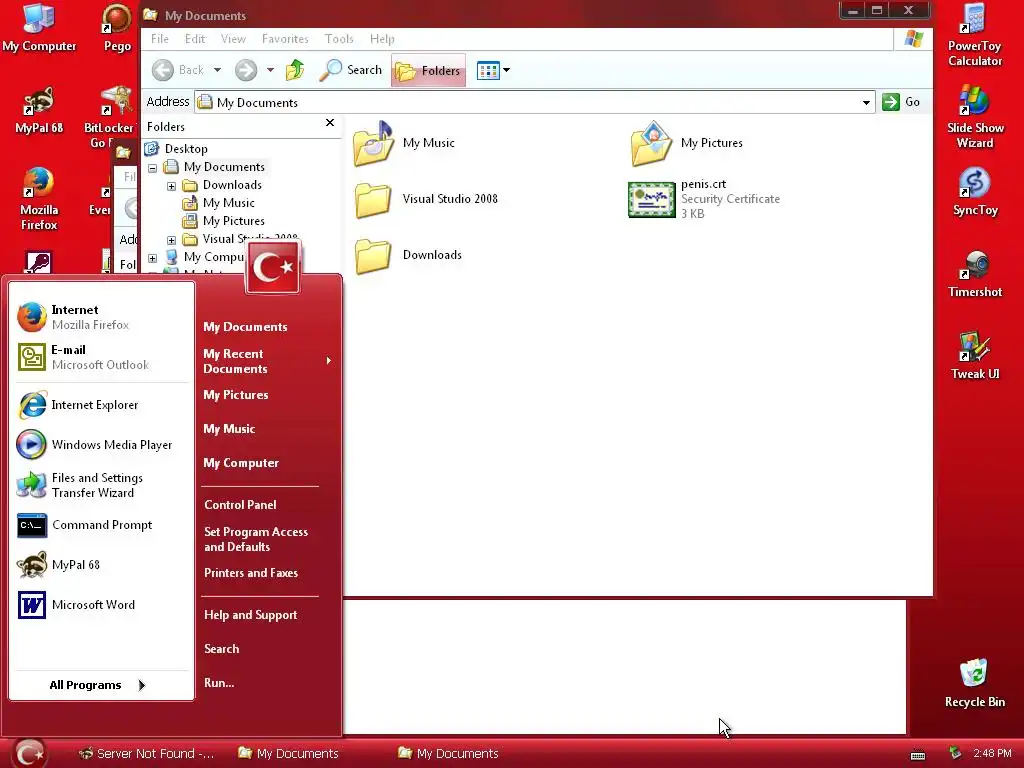Open My Music folder in file pane

click(x=404, y=143)
